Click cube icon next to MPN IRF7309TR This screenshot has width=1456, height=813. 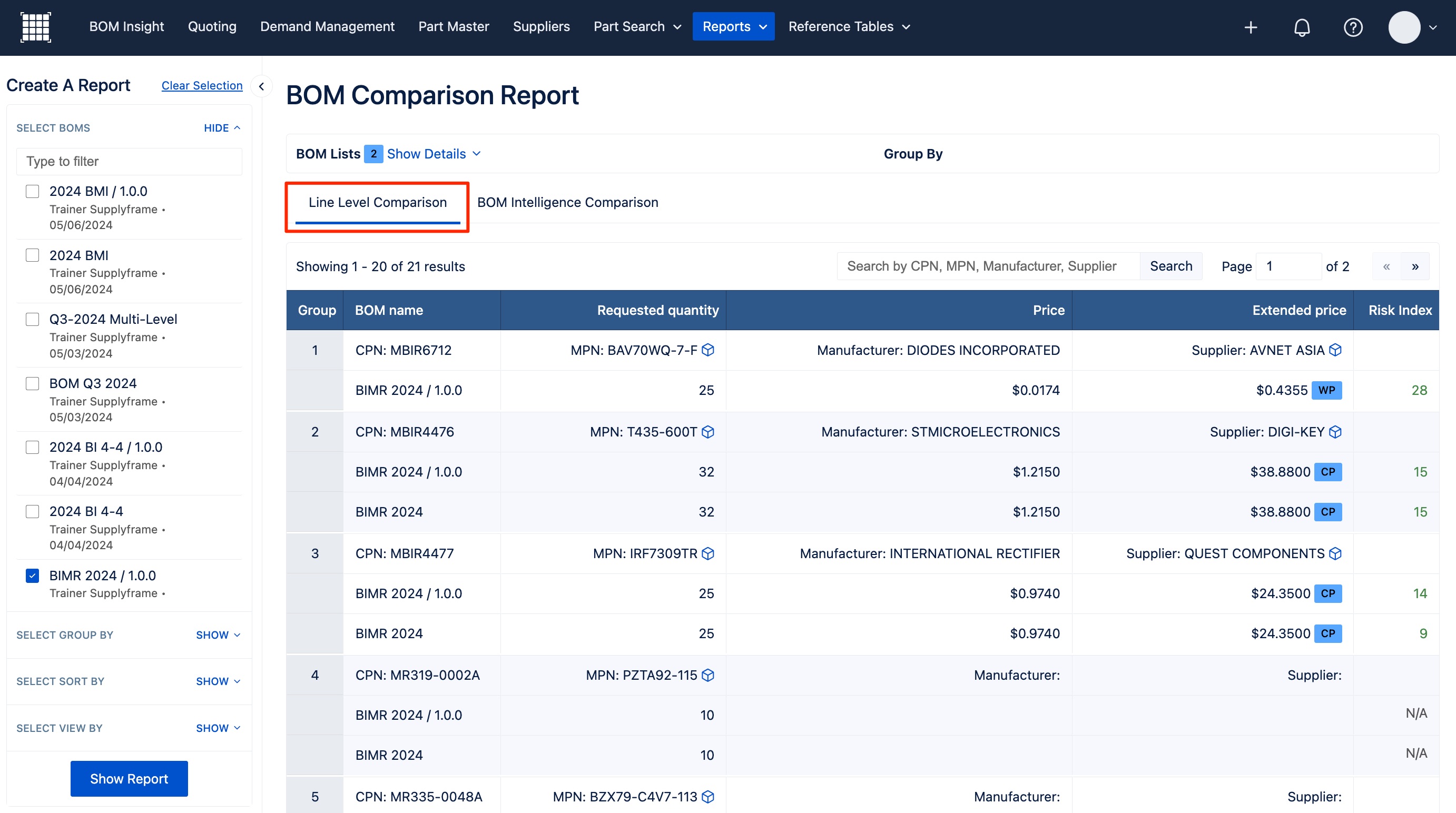coord(707,554)
